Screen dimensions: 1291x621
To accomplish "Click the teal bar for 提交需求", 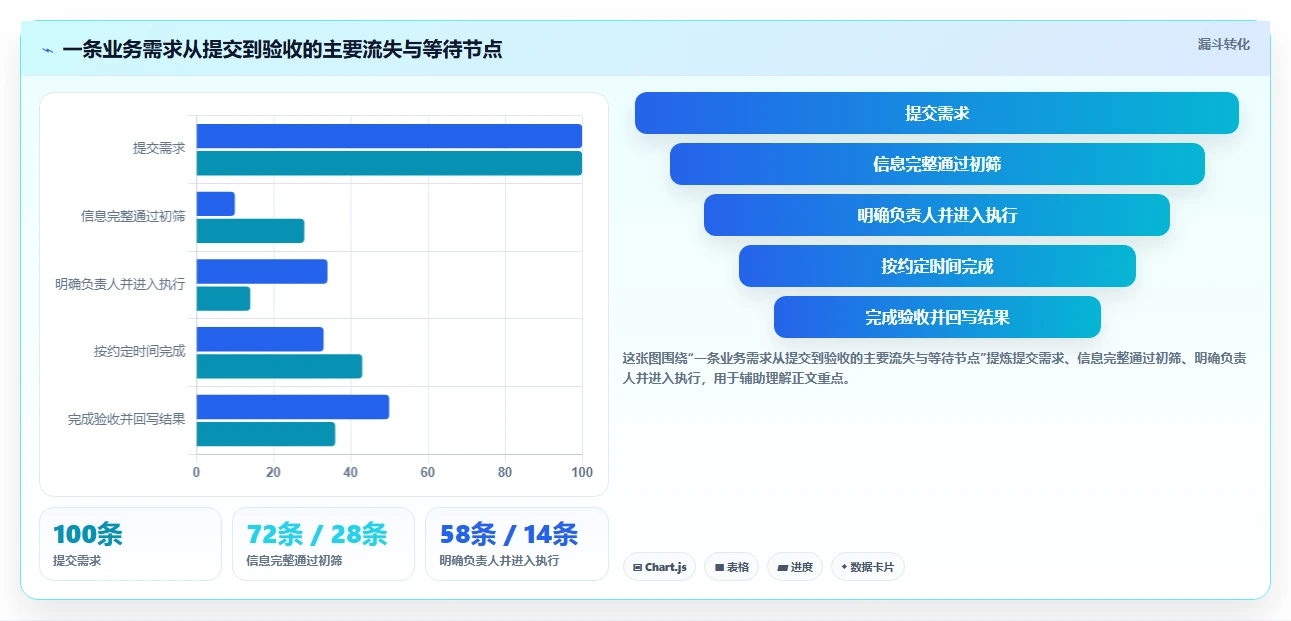I will [389, 163].
